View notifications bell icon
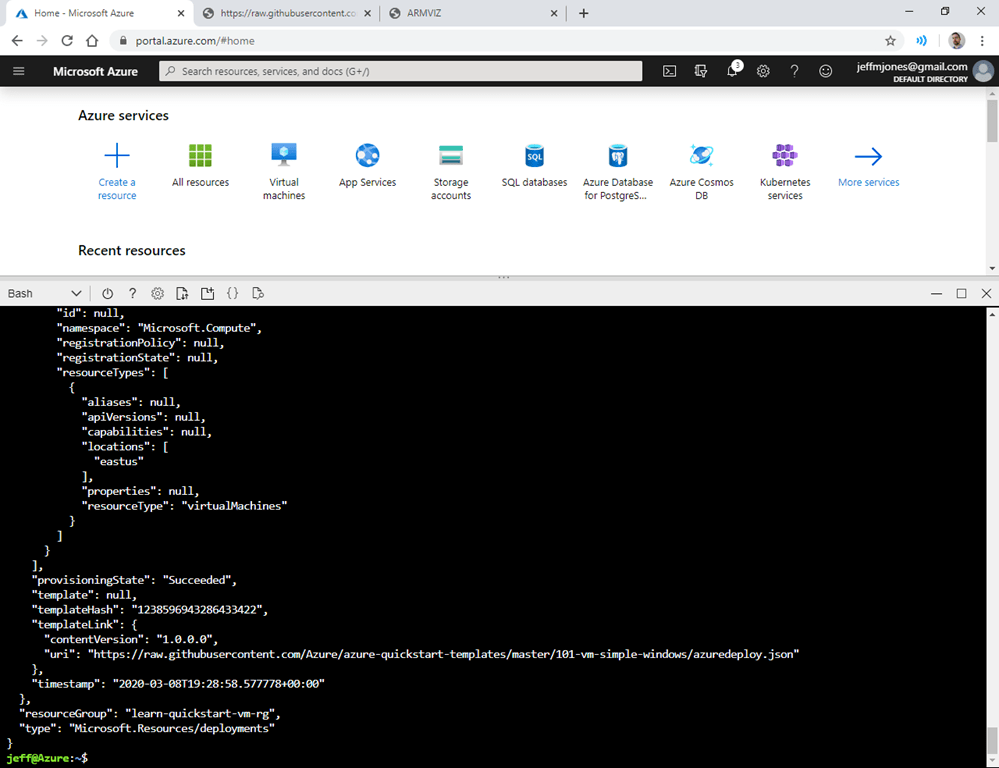 733,71
